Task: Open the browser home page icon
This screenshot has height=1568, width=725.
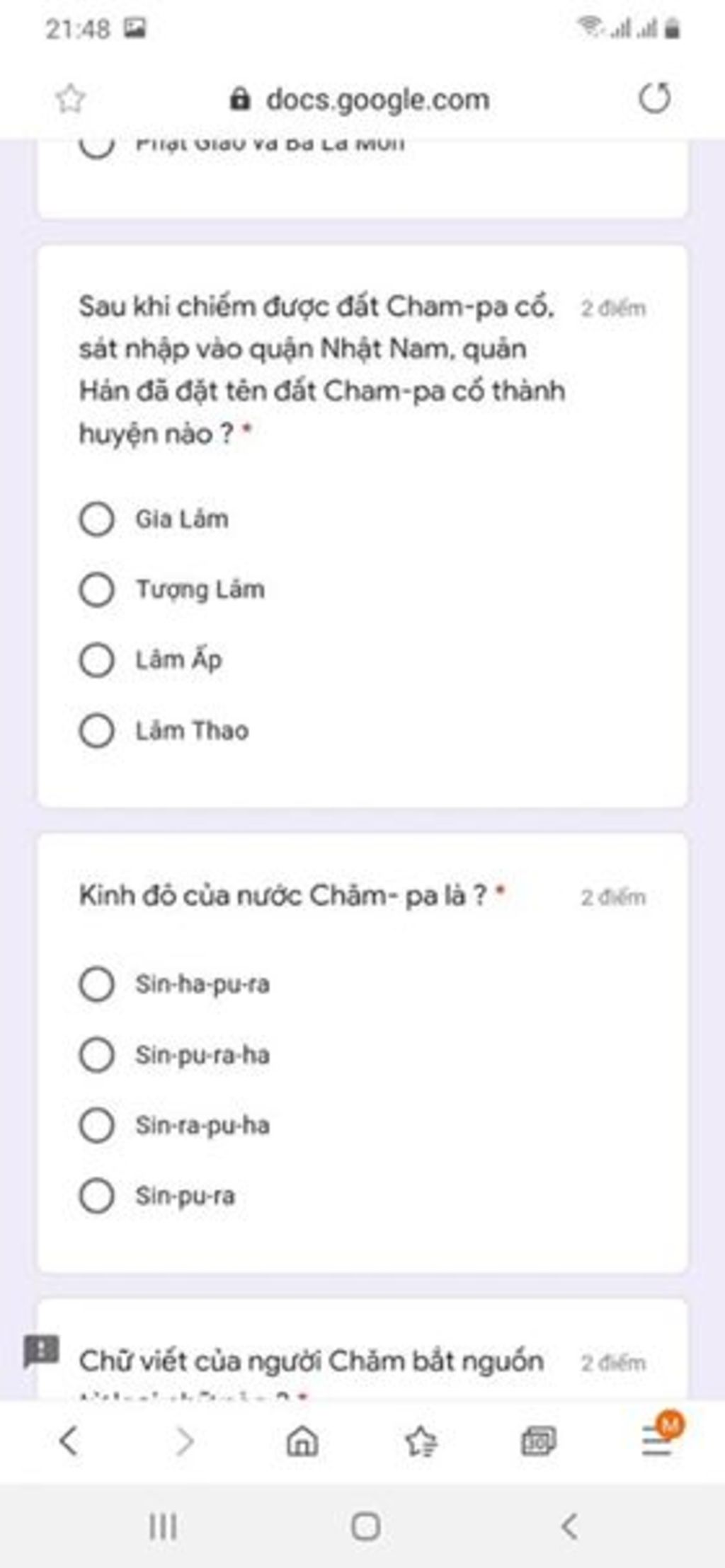Action: pos(302,1441)
